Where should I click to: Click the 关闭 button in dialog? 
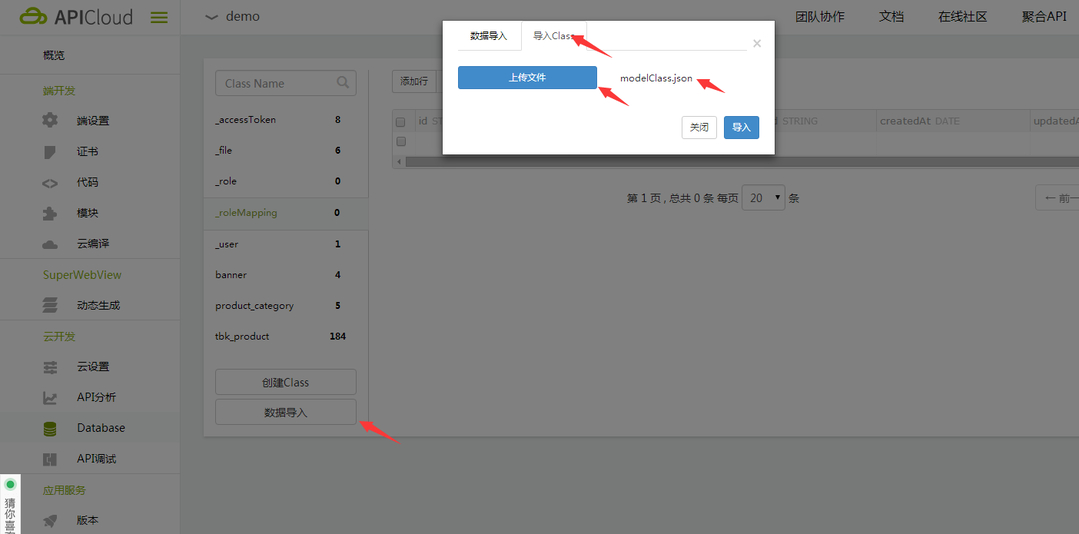[699, 127]
